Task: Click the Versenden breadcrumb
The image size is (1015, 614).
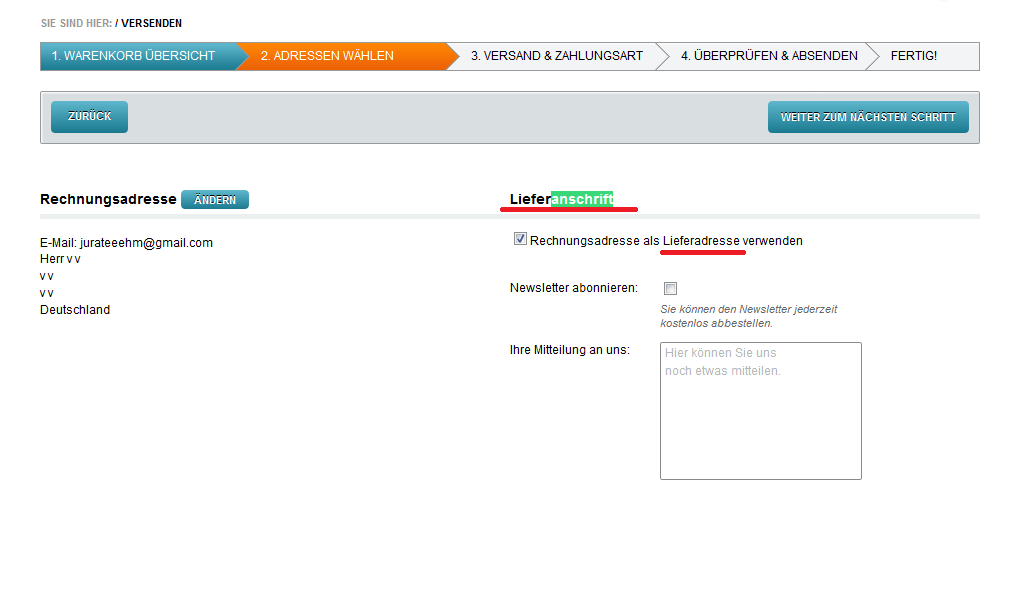Action: point(151,23)
